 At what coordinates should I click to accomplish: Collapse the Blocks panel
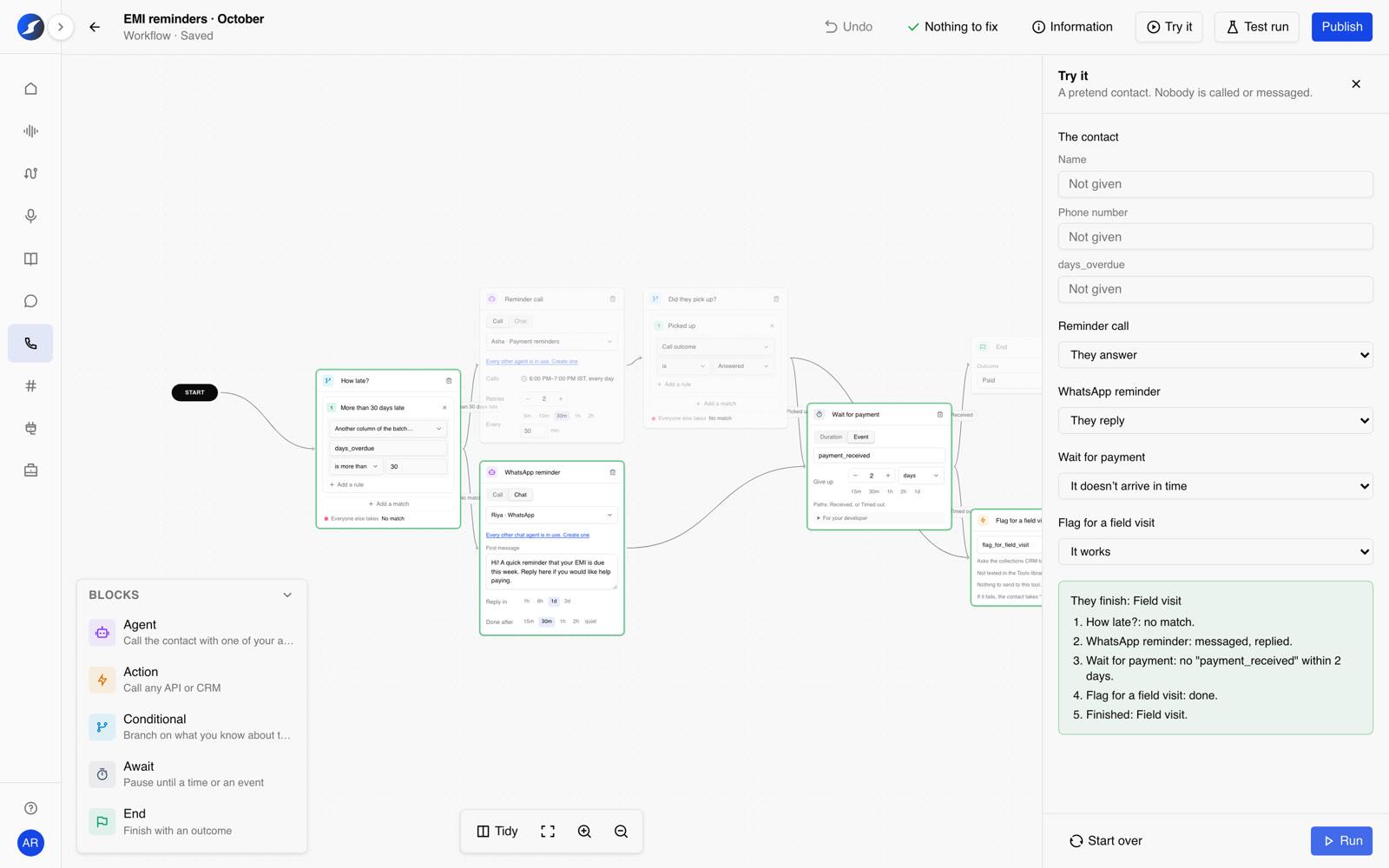click(287, 595)
